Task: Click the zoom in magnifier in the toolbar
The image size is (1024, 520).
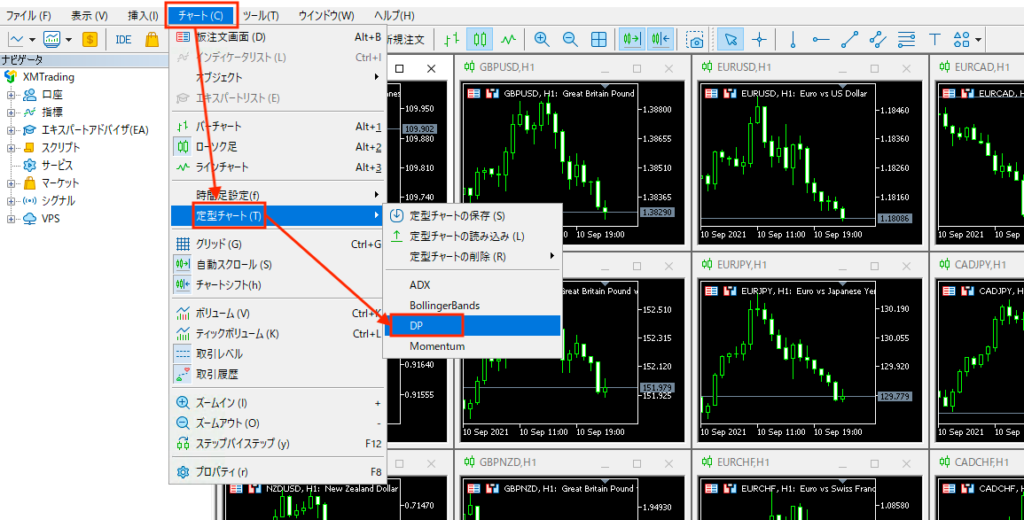Action: click(x=542, y=40)
